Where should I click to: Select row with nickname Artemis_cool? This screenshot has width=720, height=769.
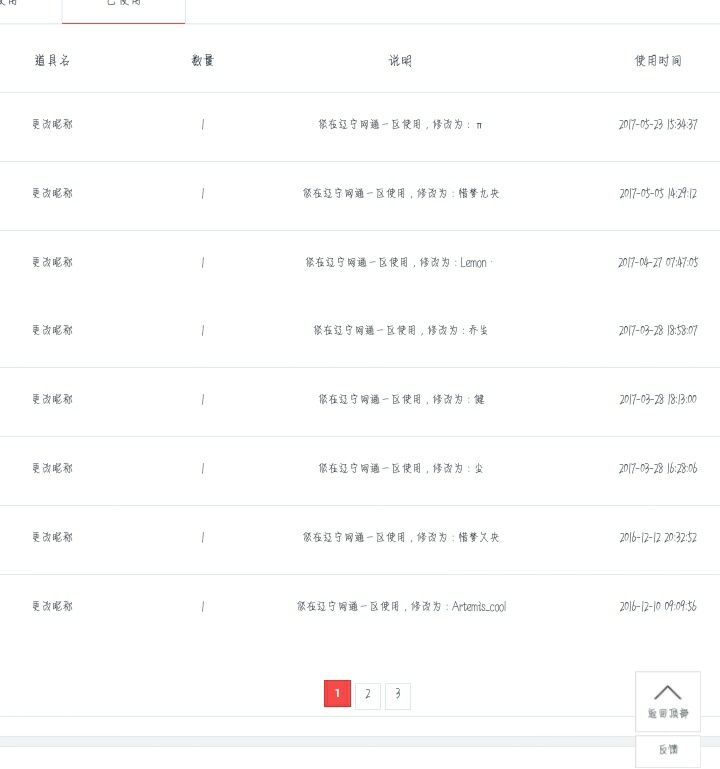360,606
